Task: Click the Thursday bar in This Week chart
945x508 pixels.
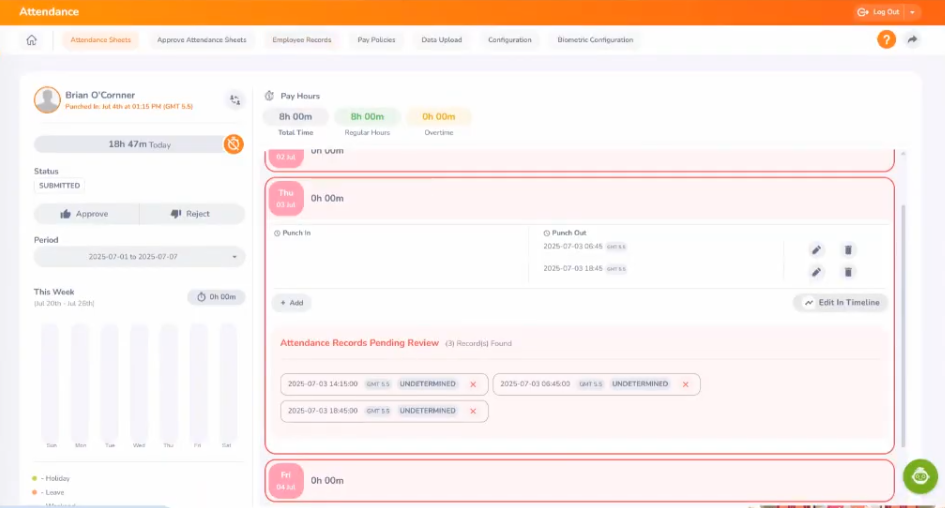Action: point(169,380)
